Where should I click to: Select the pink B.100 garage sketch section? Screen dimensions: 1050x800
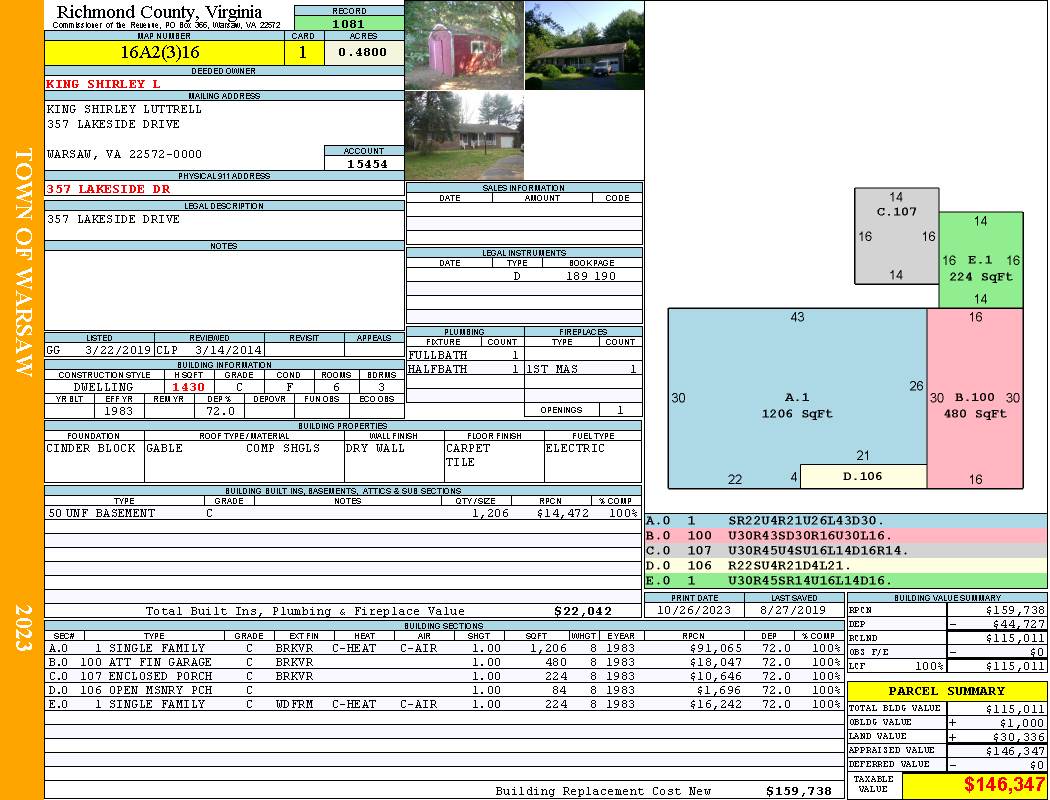[x=975, y=398]
